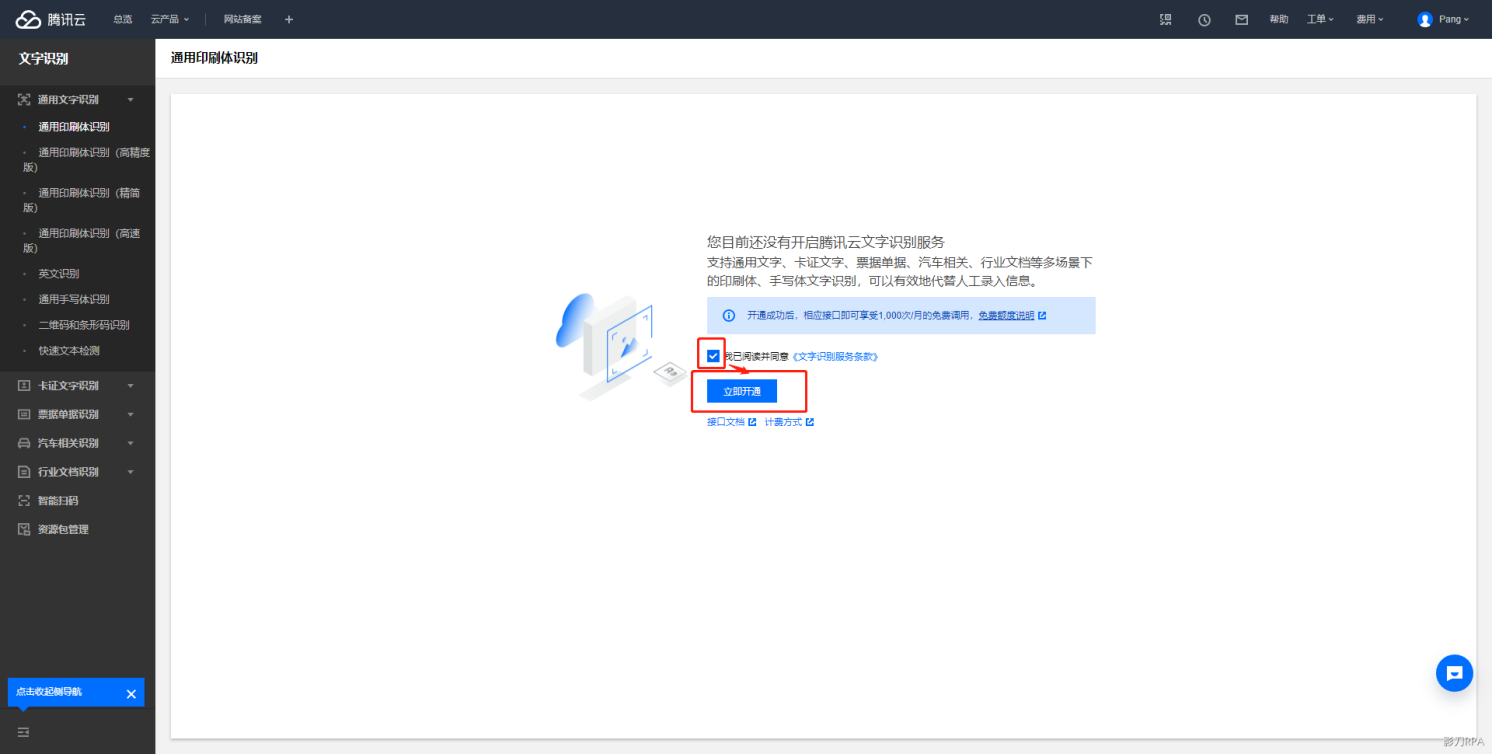Select 通用印刷体识别 in the sidebar list
The height and width of the screenshot is (754, 1492).
click(x=74, y=127)
